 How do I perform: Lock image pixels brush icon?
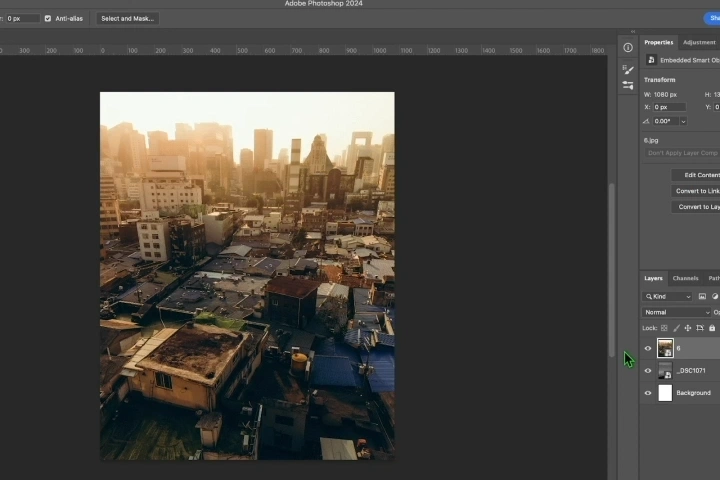pos(676,328)
